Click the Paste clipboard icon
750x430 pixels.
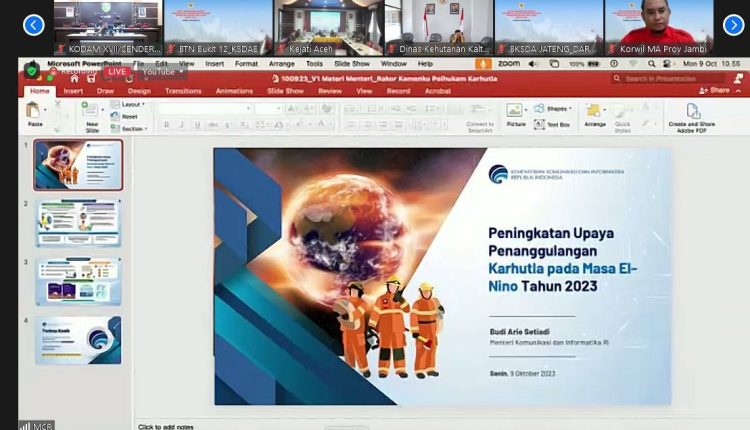[35, 112]
